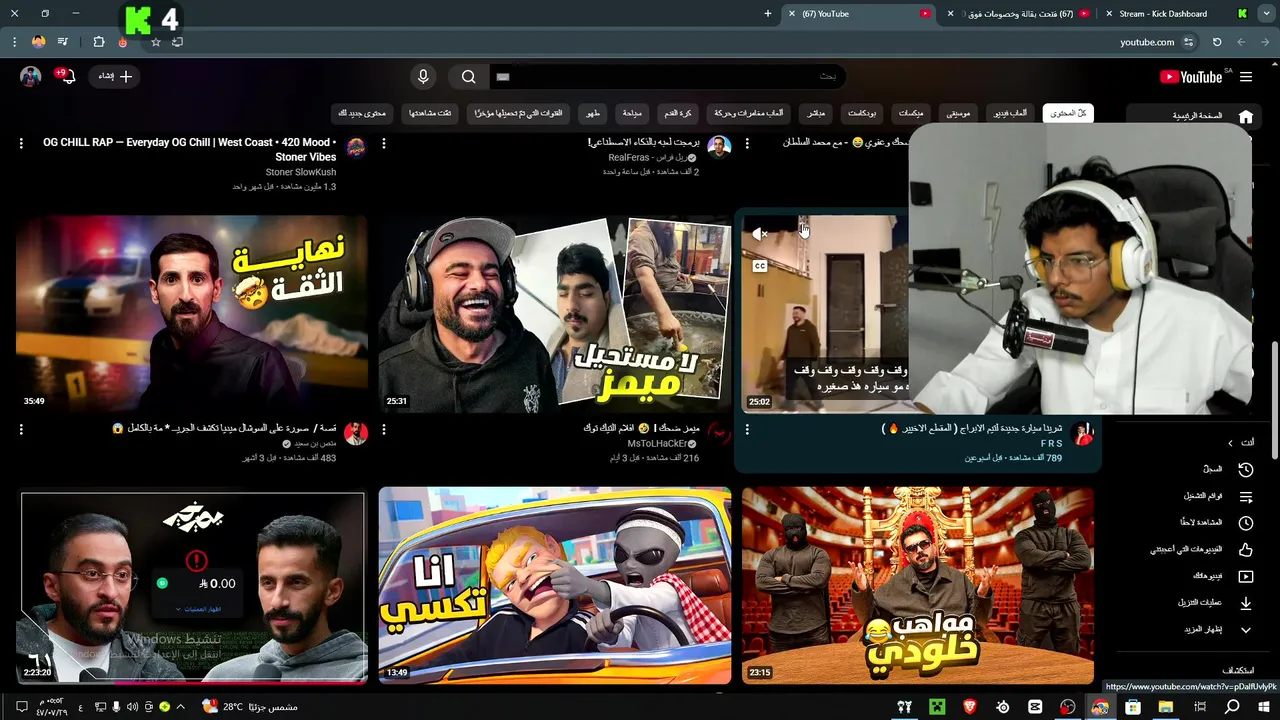Open options menu for RealFeras video
The width and height of the screenshot is (1280, 720).
coord(384,144)
